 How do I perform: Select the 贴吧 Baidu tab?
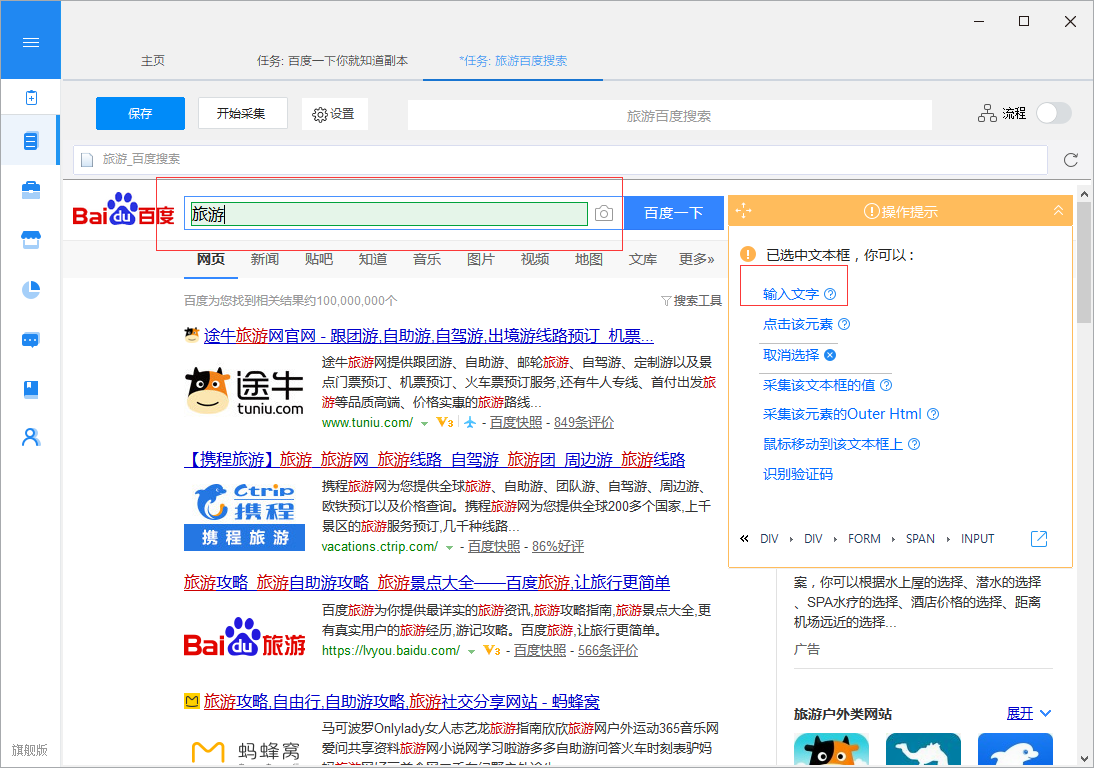319,259
